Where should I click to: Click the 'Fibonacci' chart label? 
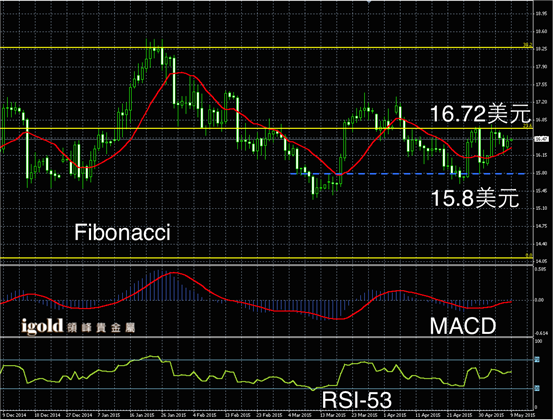(122, 232)
